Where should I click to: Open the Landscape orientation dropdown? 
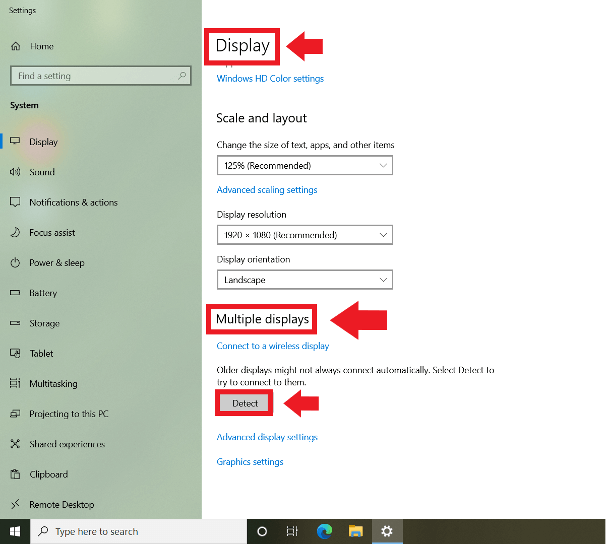coord(305,280)
